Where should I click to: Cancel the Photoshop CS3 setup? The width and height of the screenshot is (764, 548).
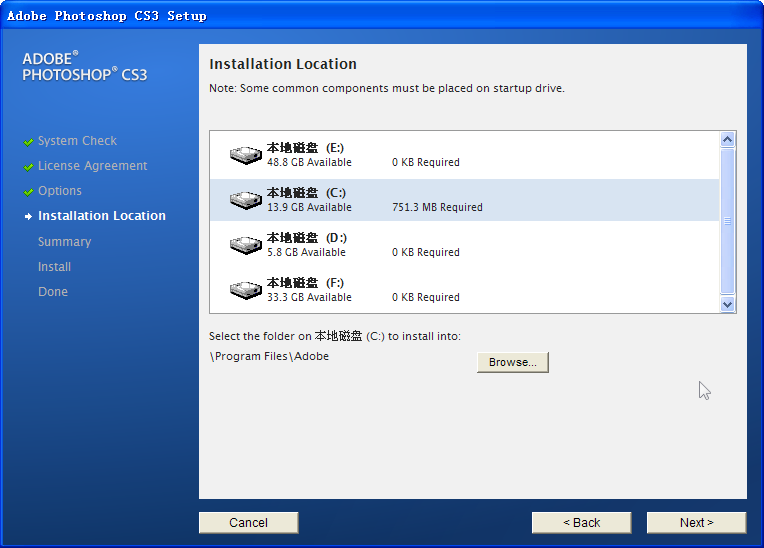click(248, 523)
